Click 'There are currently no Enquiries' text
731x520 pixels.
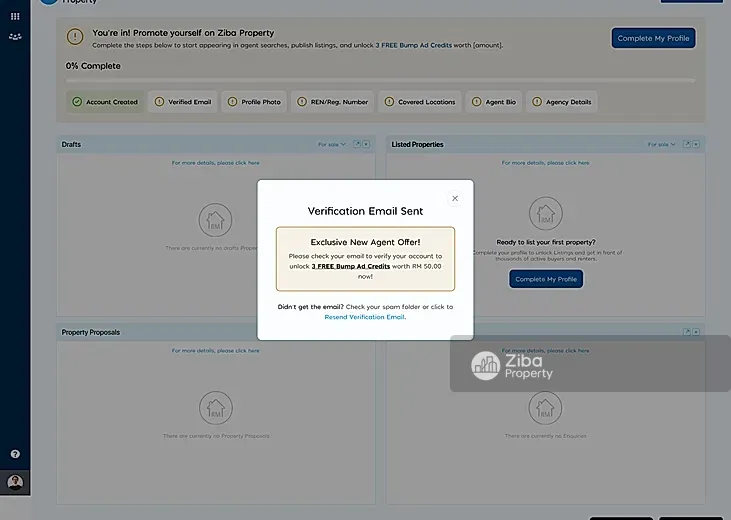point(545,436)
